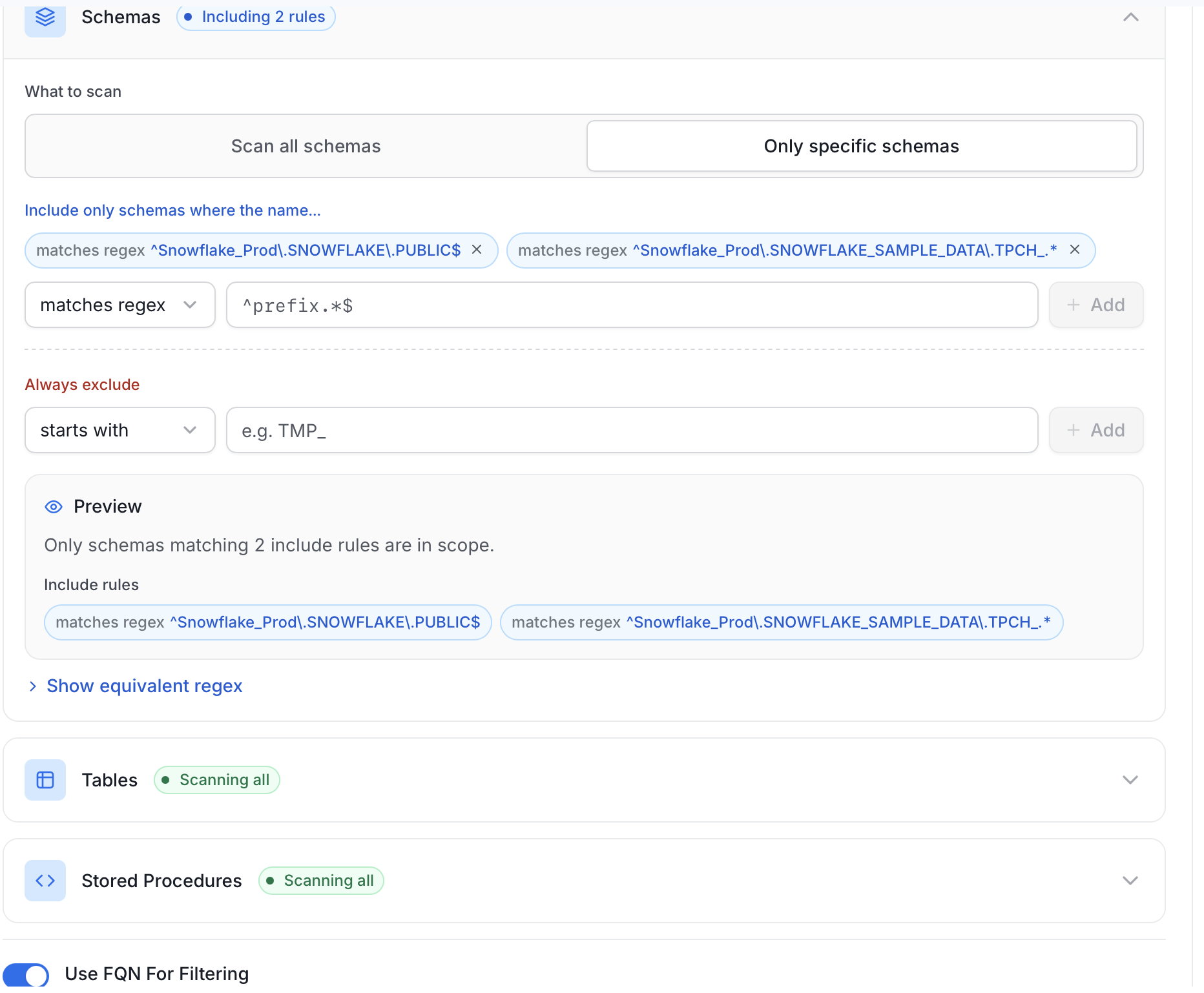Click preview include rule chip for TPCH_.*
The width and height of the screenshot is (1204, 993).
(x=782, y=622)
